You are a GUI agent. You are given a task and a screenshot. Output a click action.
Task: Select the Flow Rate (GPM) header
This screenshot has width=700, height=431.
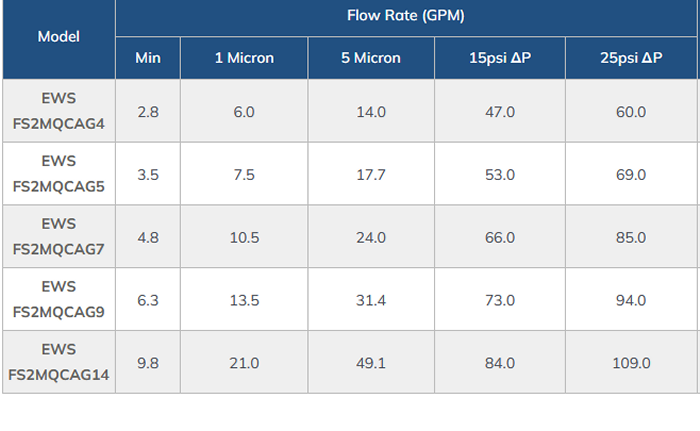coord(406,16)
